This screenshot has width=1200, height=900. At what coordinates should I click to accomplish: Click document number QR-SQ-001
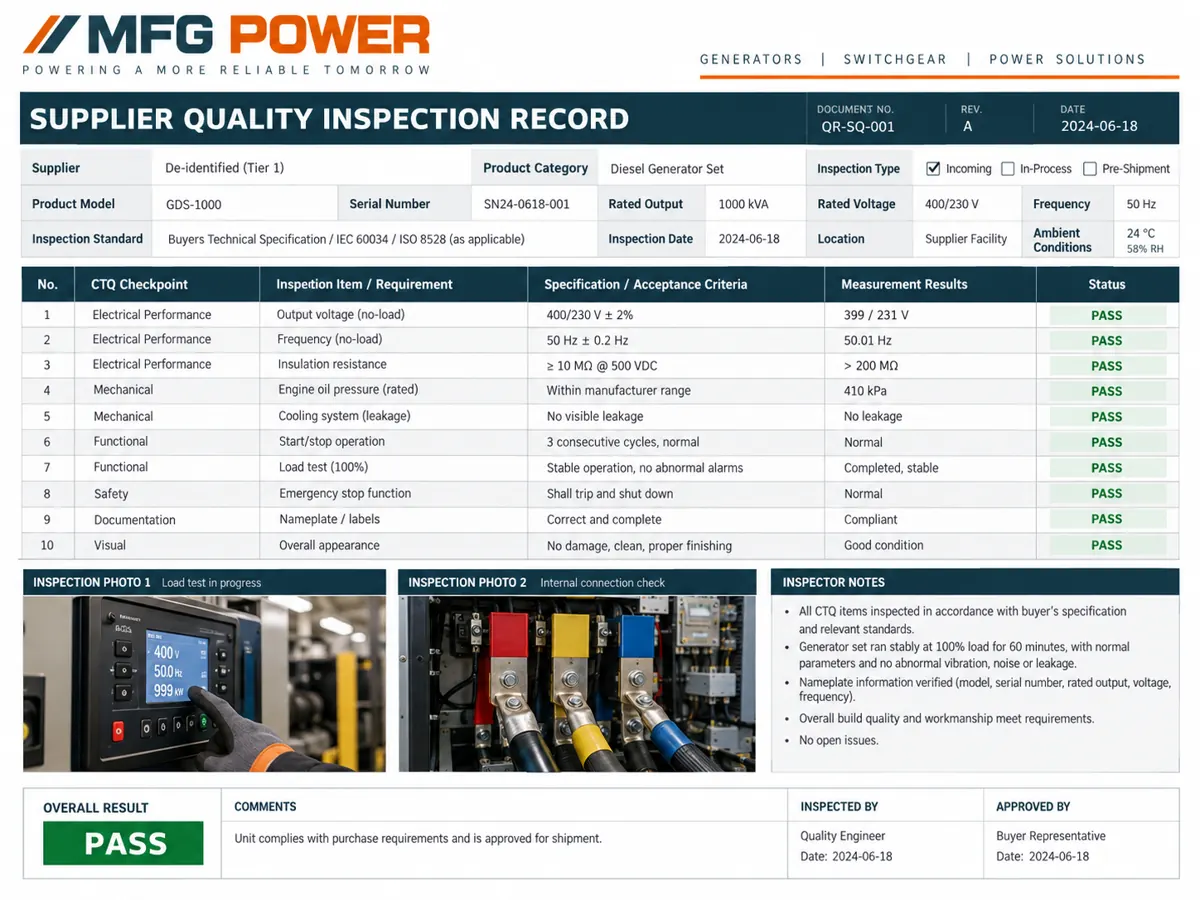tap(858, 127)
